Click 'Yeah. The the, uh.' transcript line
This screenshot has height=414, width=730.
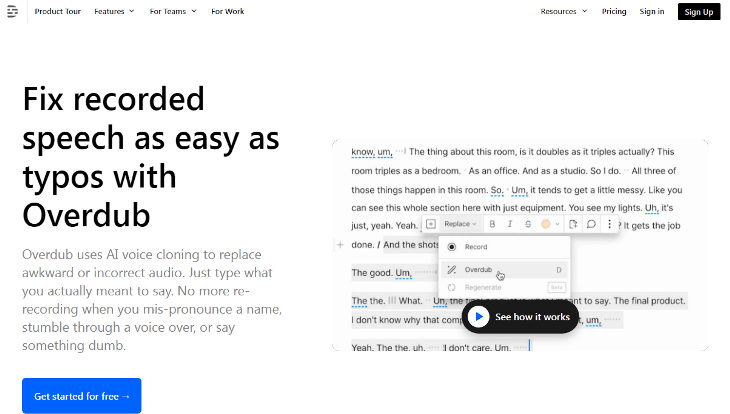(x=388, y=347)
